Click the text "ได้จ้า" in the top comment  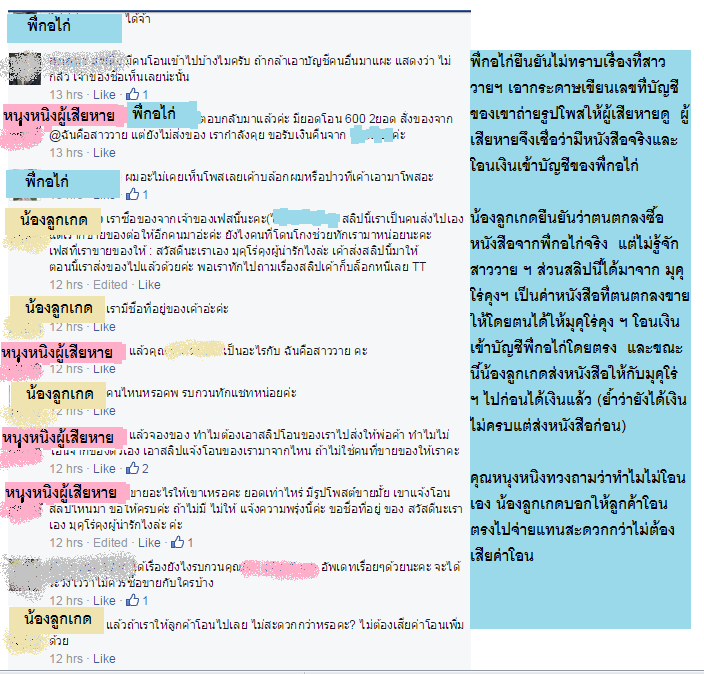[x=138, y=19]
